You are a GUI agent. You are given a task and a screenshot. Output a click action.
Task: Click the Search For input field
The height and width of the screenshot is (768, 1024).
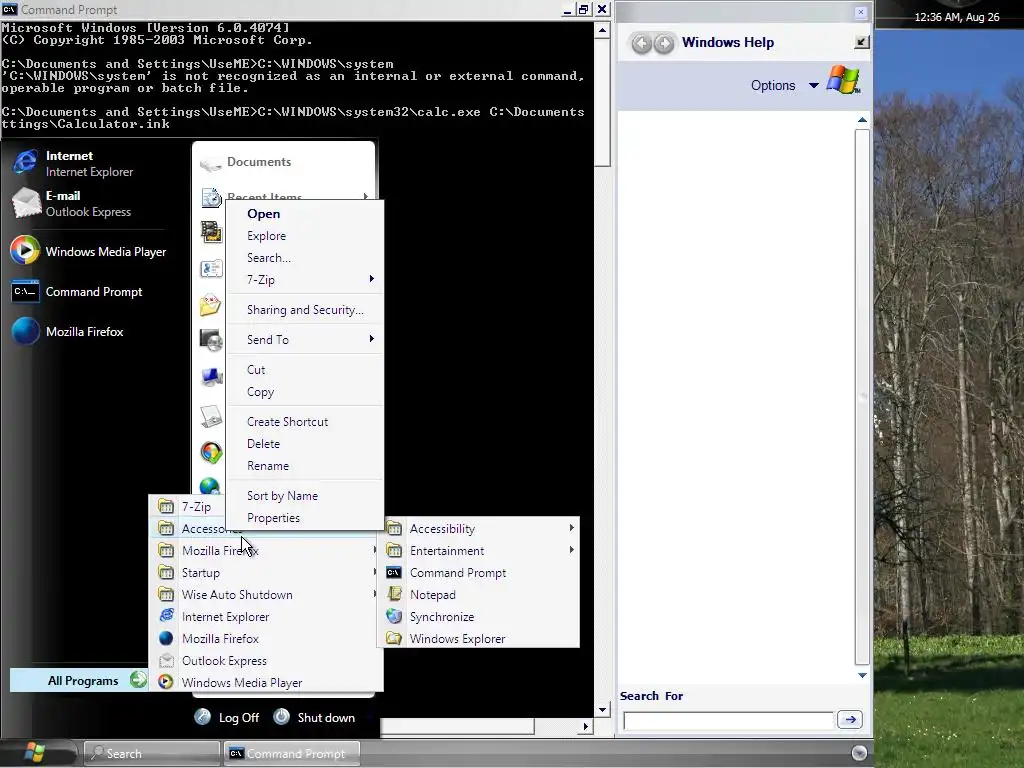(x=728, y=720)
